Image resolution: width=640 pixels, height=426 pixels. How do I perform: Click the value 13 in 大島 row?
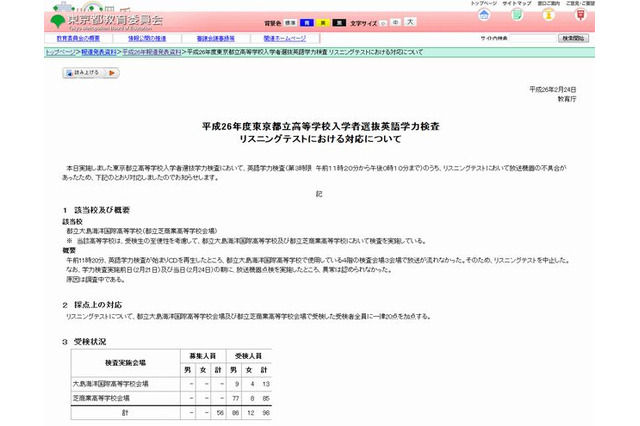266,384
